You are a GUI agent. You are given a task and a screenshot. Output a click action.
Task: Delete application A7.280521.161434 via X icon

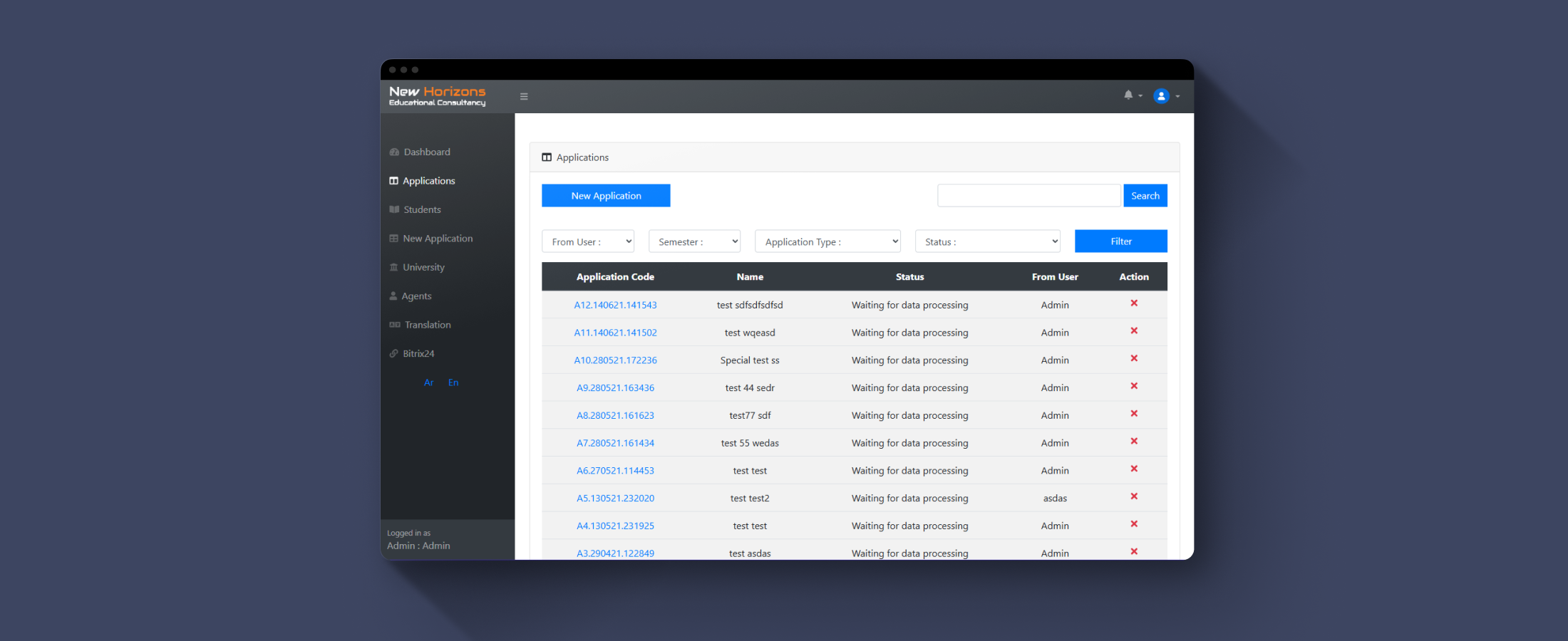tap(1134, 442)
